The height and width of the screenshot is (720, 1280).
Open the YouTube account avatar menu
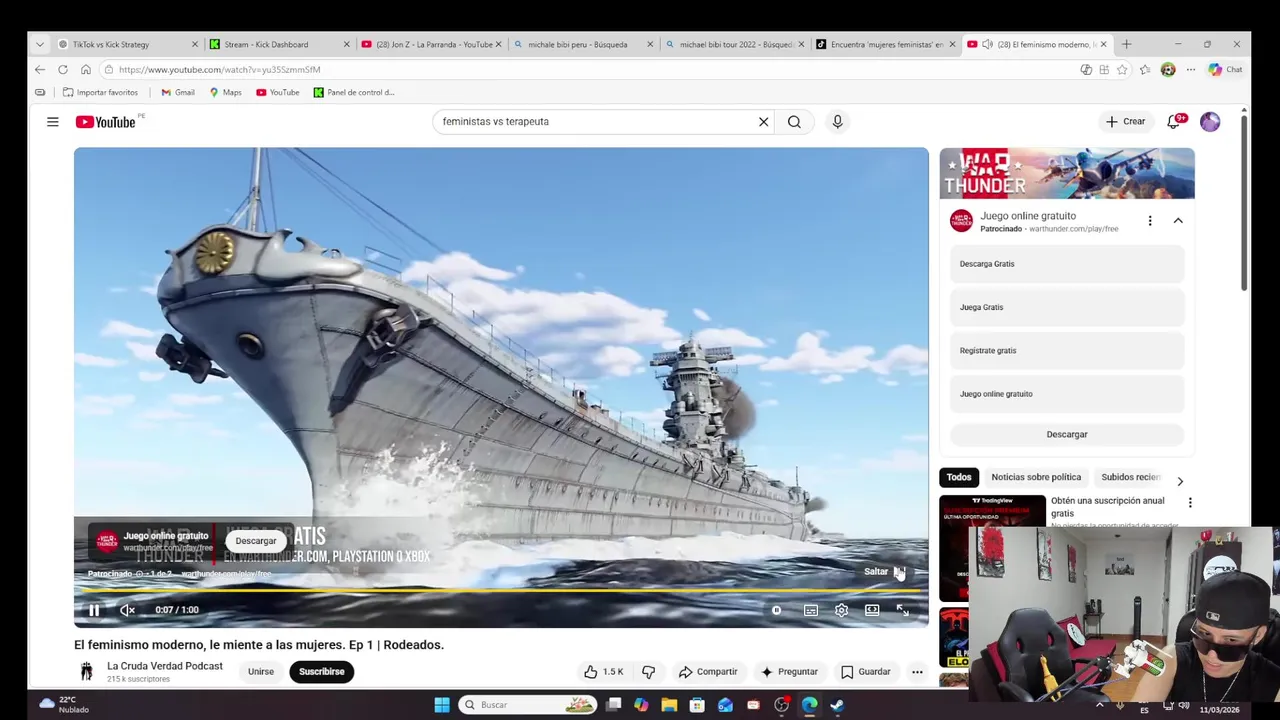[1210, 122]
